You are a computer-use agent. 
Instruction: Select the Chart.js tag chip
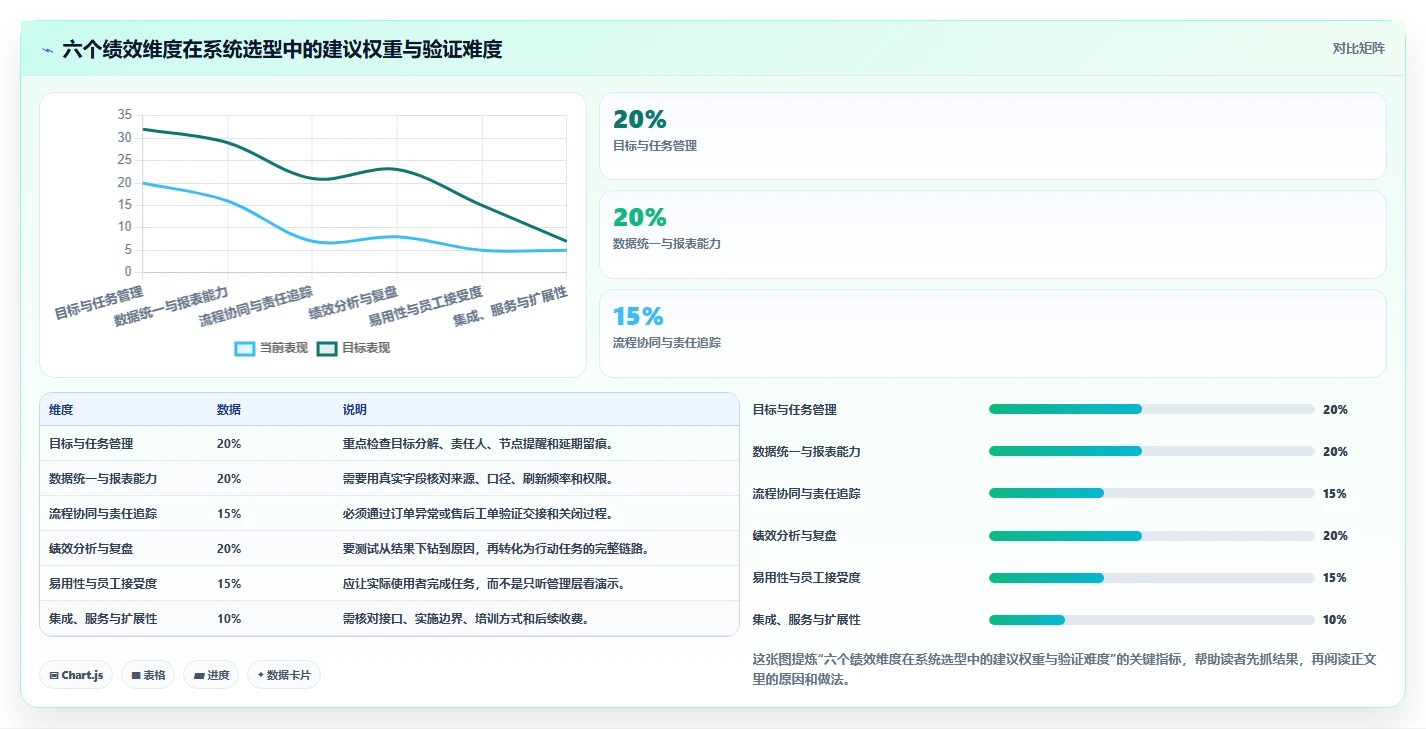point(77,675)
